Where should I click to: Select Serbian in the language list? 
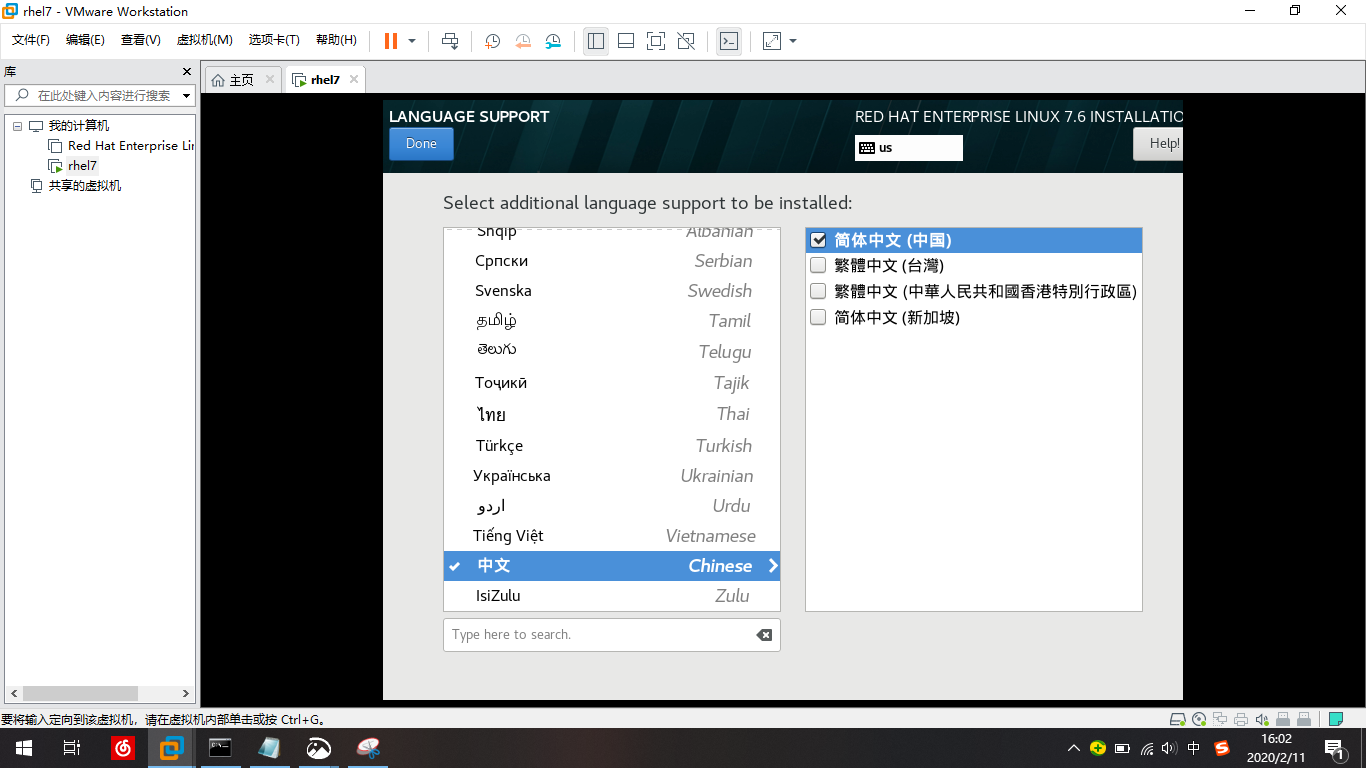tap(612, 261)
